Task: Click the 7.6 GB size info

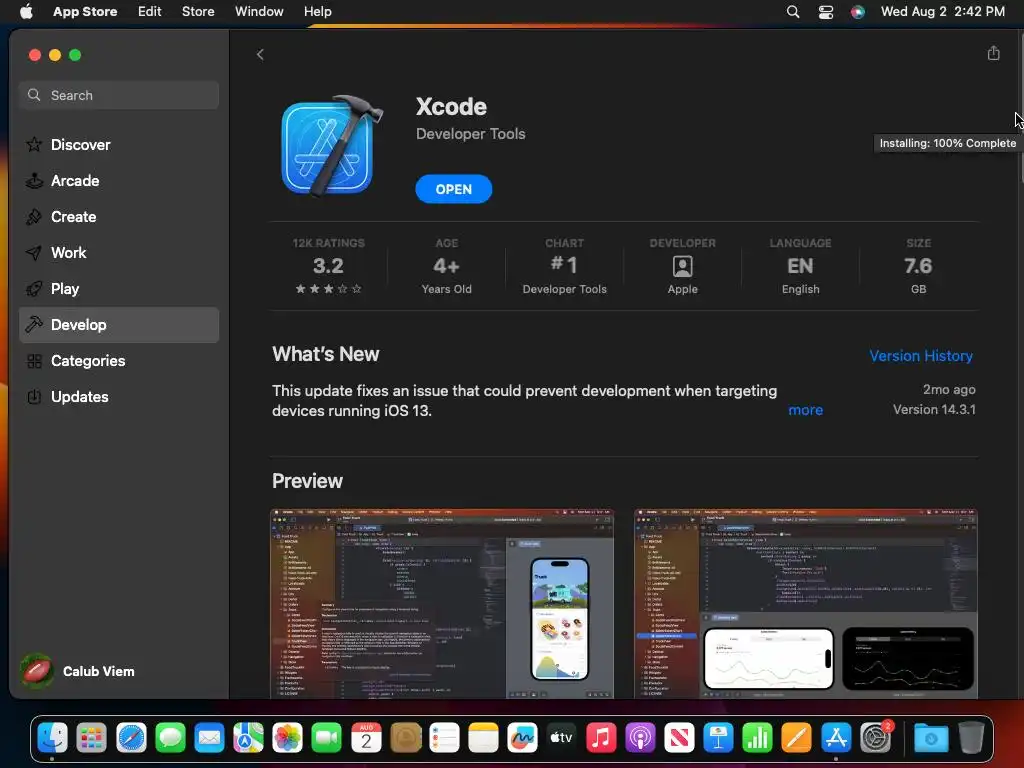Action: 918,266
